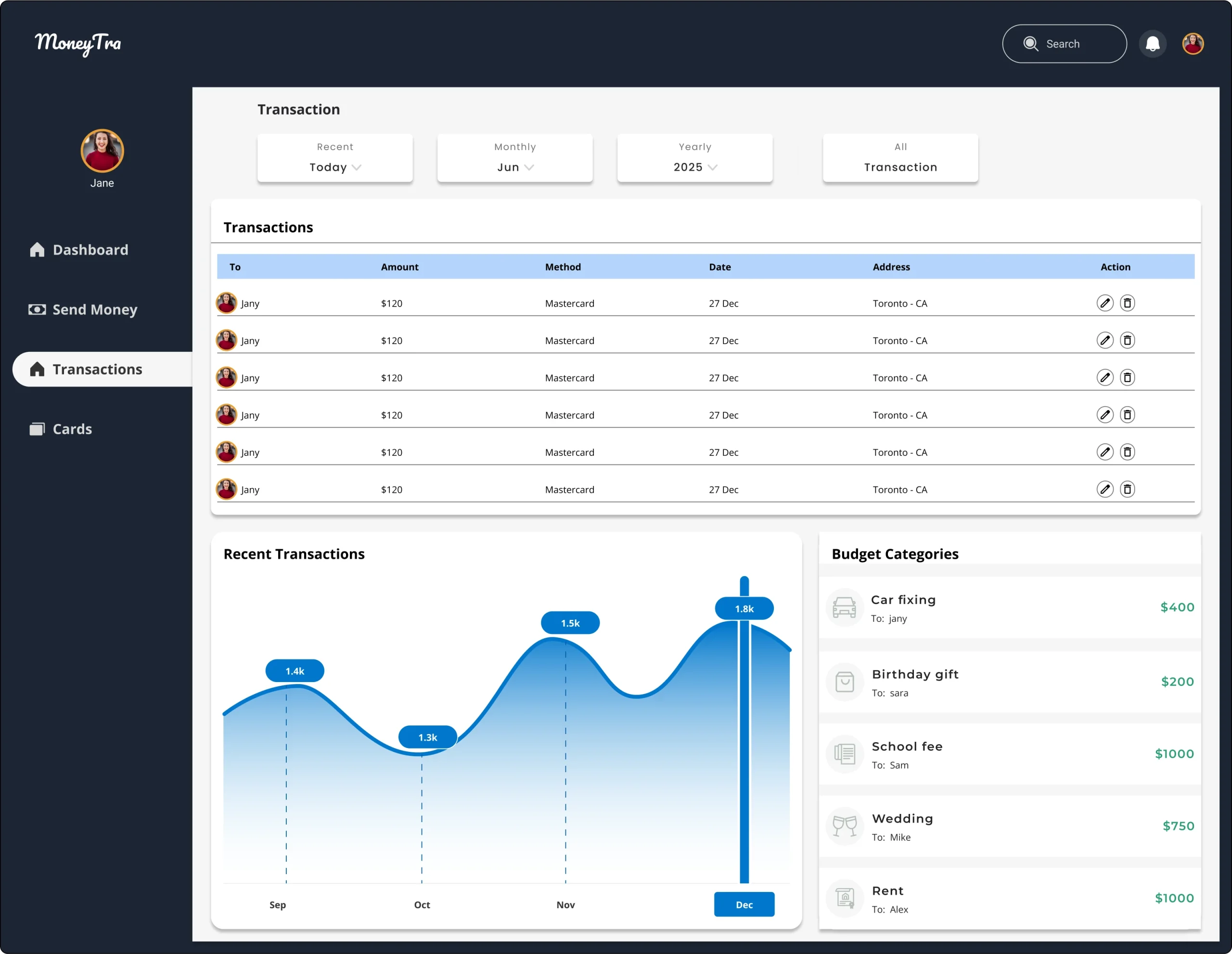
Task: Click the School fee document icon
Action: 844,754
